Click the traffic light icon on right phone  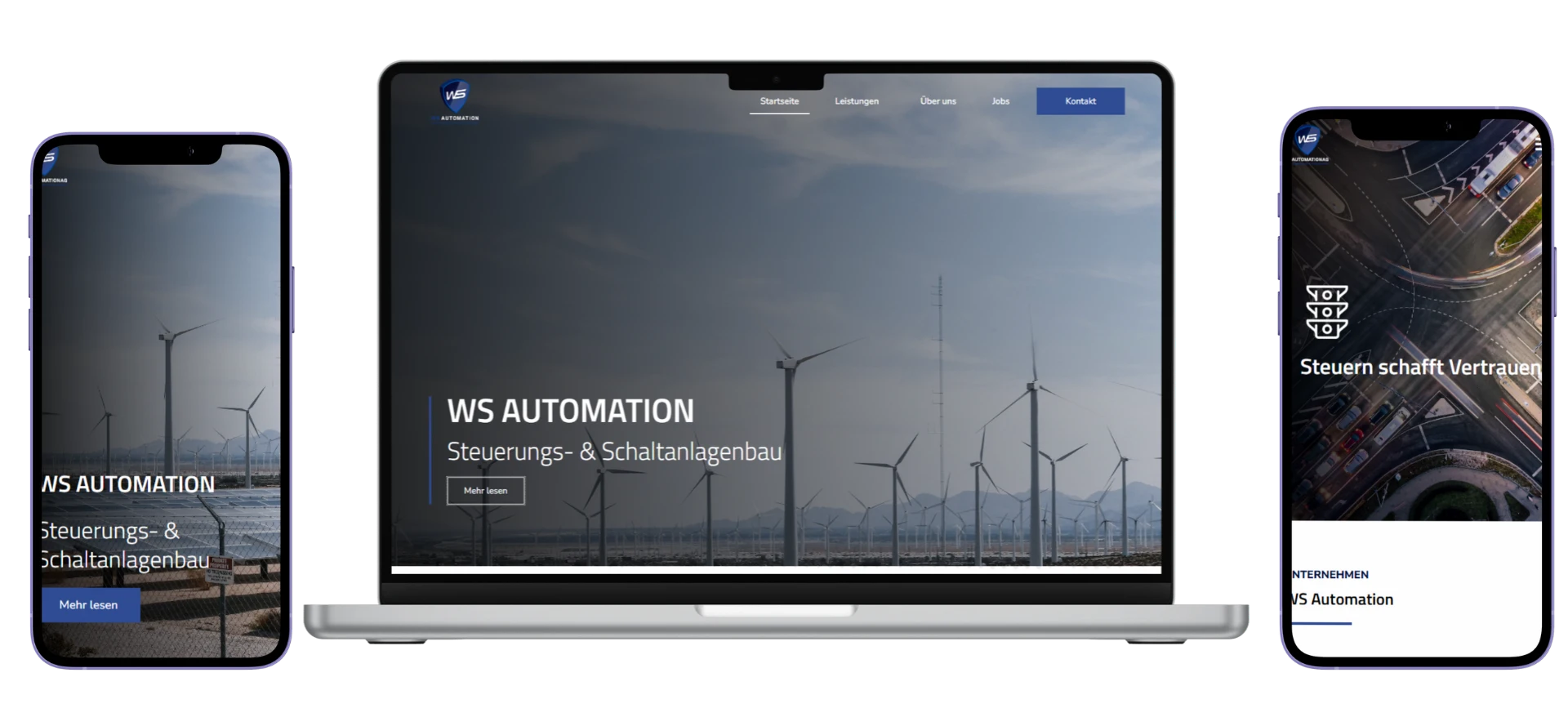point(1326,312)
